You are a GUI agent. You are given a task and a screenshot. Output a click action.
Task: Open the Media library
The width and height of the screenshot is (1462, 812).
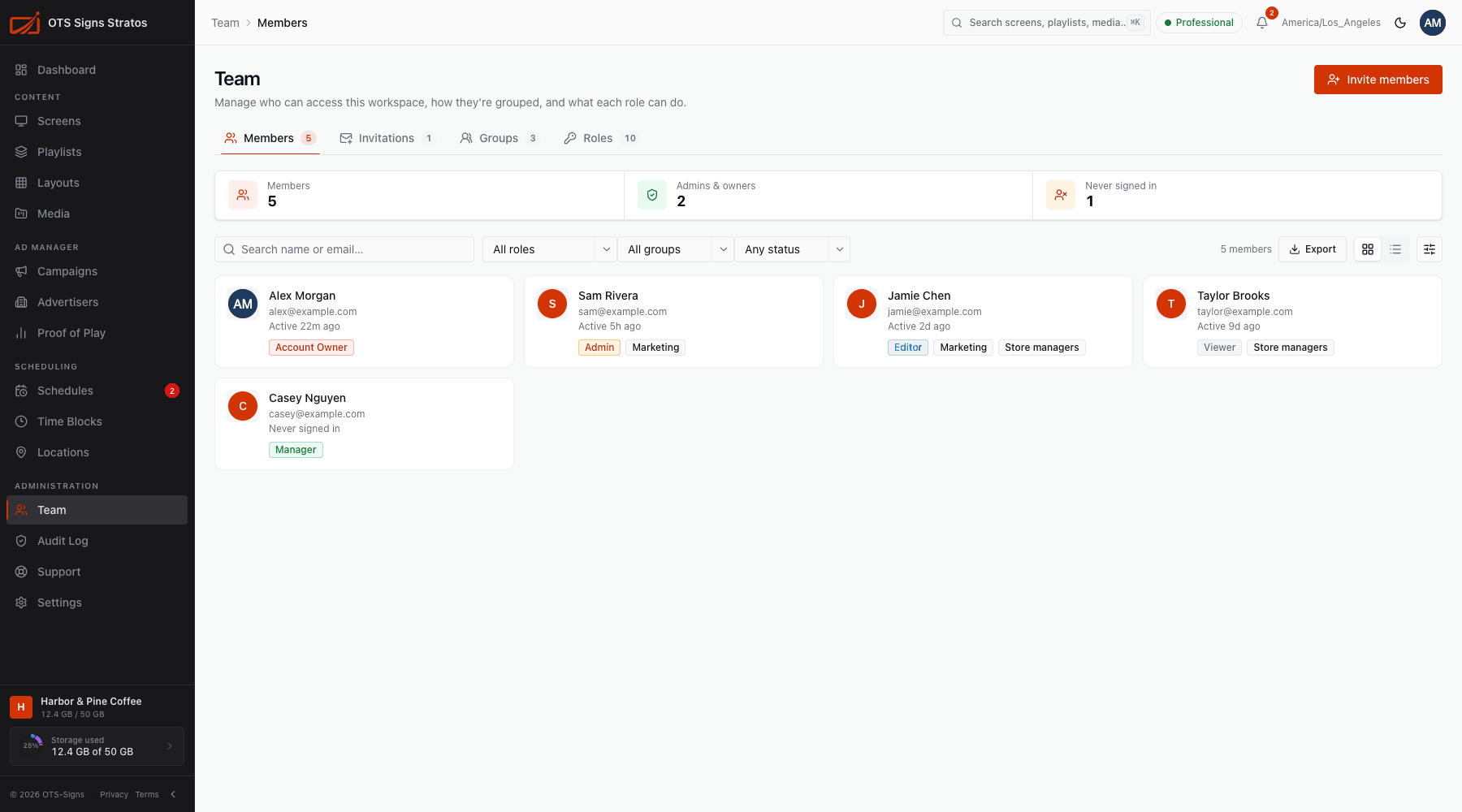pyautogui.click(x=97, y=214)
